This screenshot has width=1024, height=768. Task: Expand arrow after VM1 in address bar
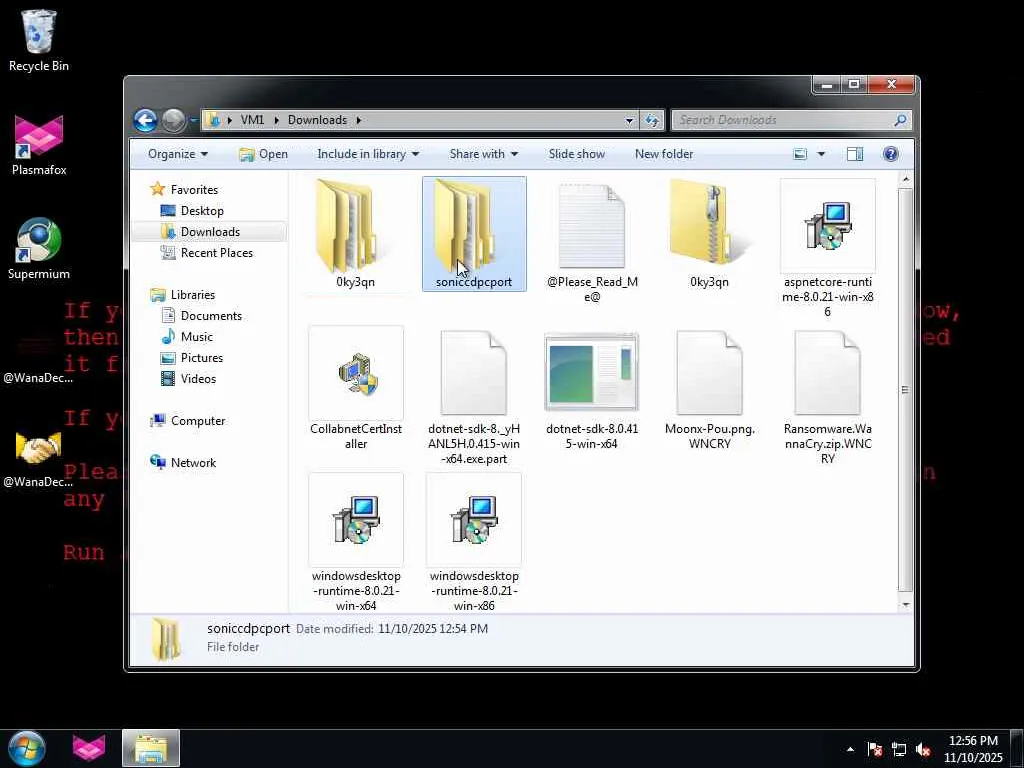(276, 120)
